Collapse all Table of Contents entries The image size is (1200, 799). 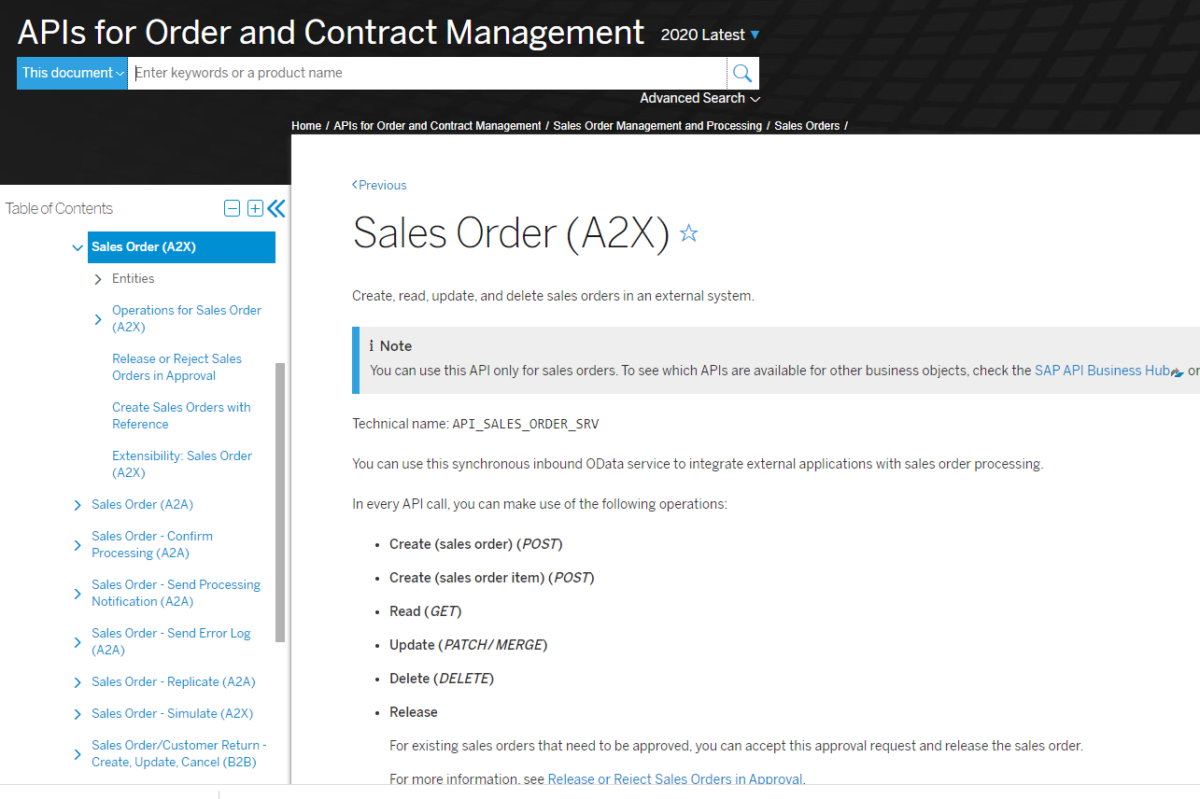coord(232,208)
